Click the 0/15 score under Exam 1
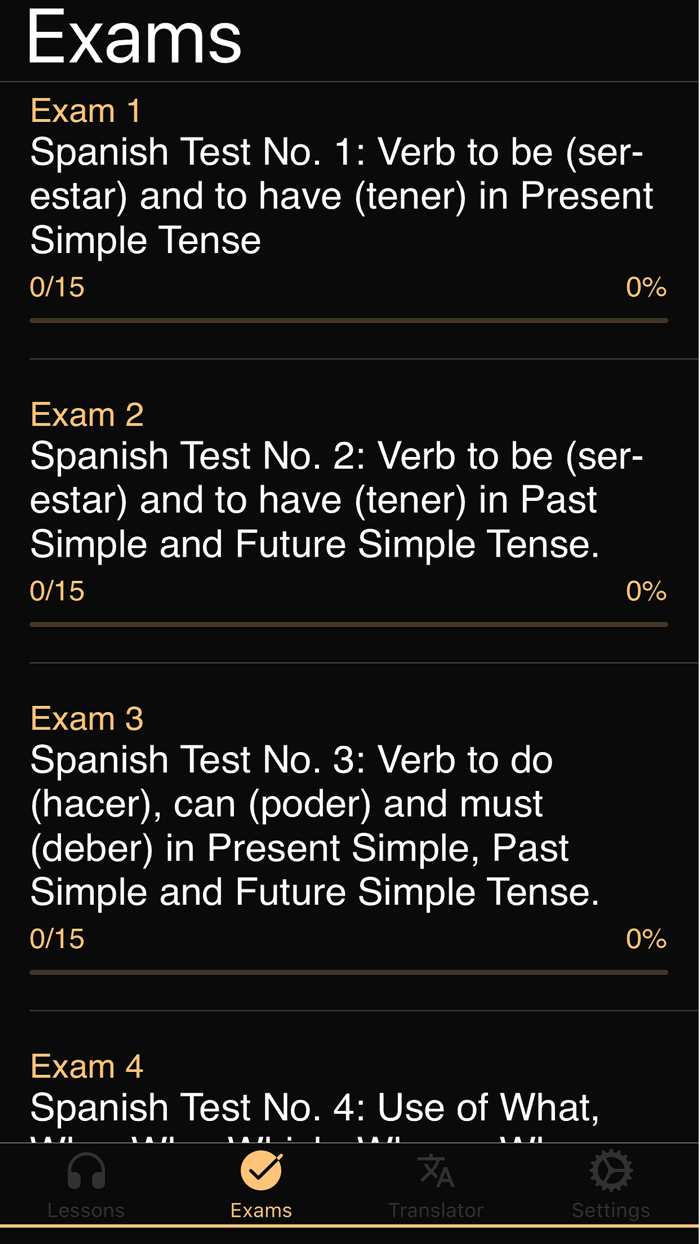 56,287
